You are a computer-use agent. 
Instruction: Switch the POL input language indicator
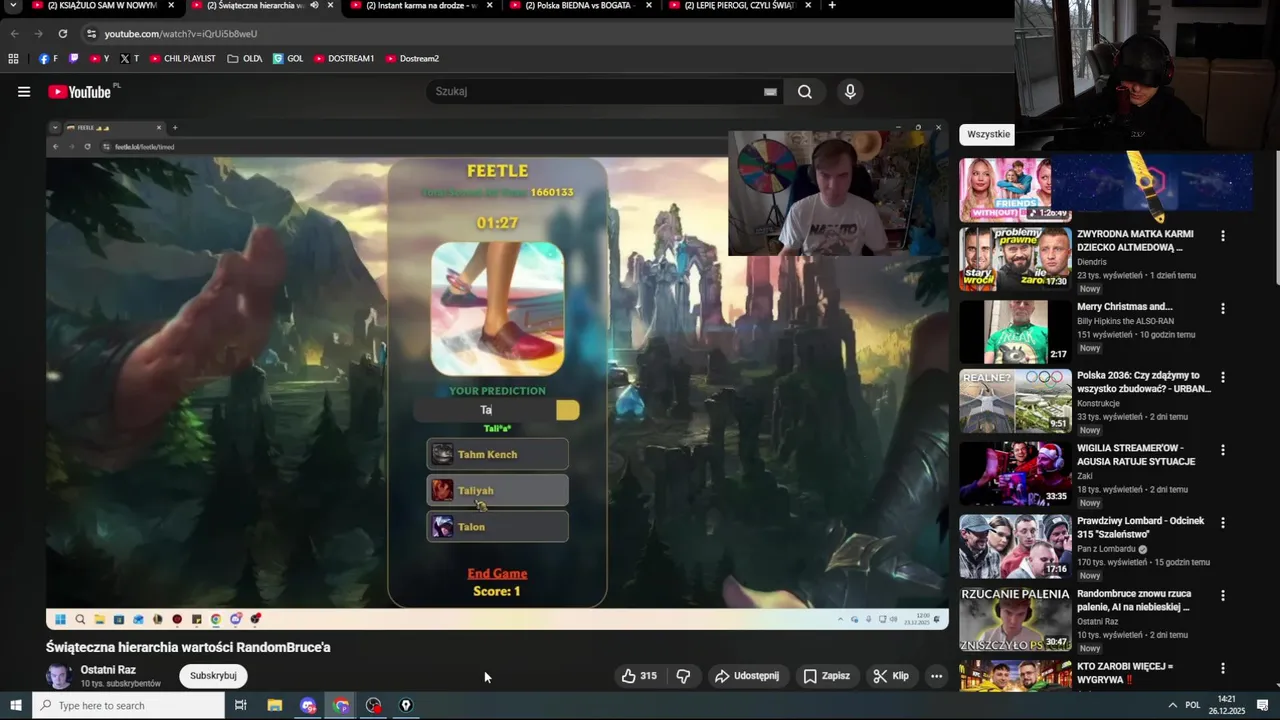point(1192,706)
